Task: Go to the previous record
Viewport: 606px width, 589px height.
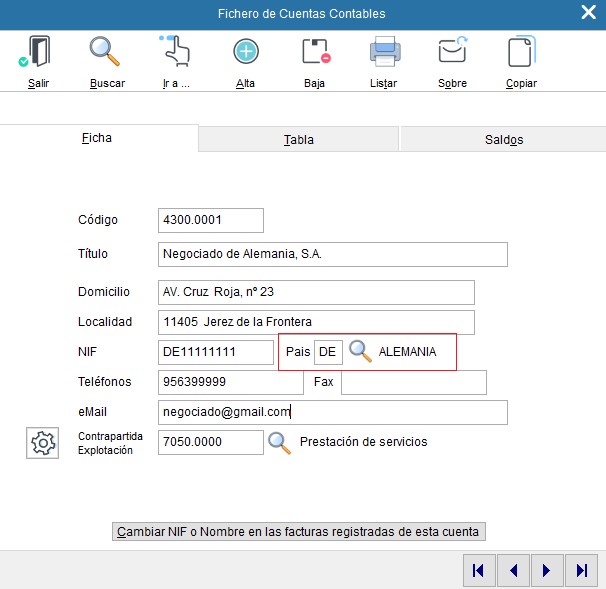Action: (x=513, y=570)
